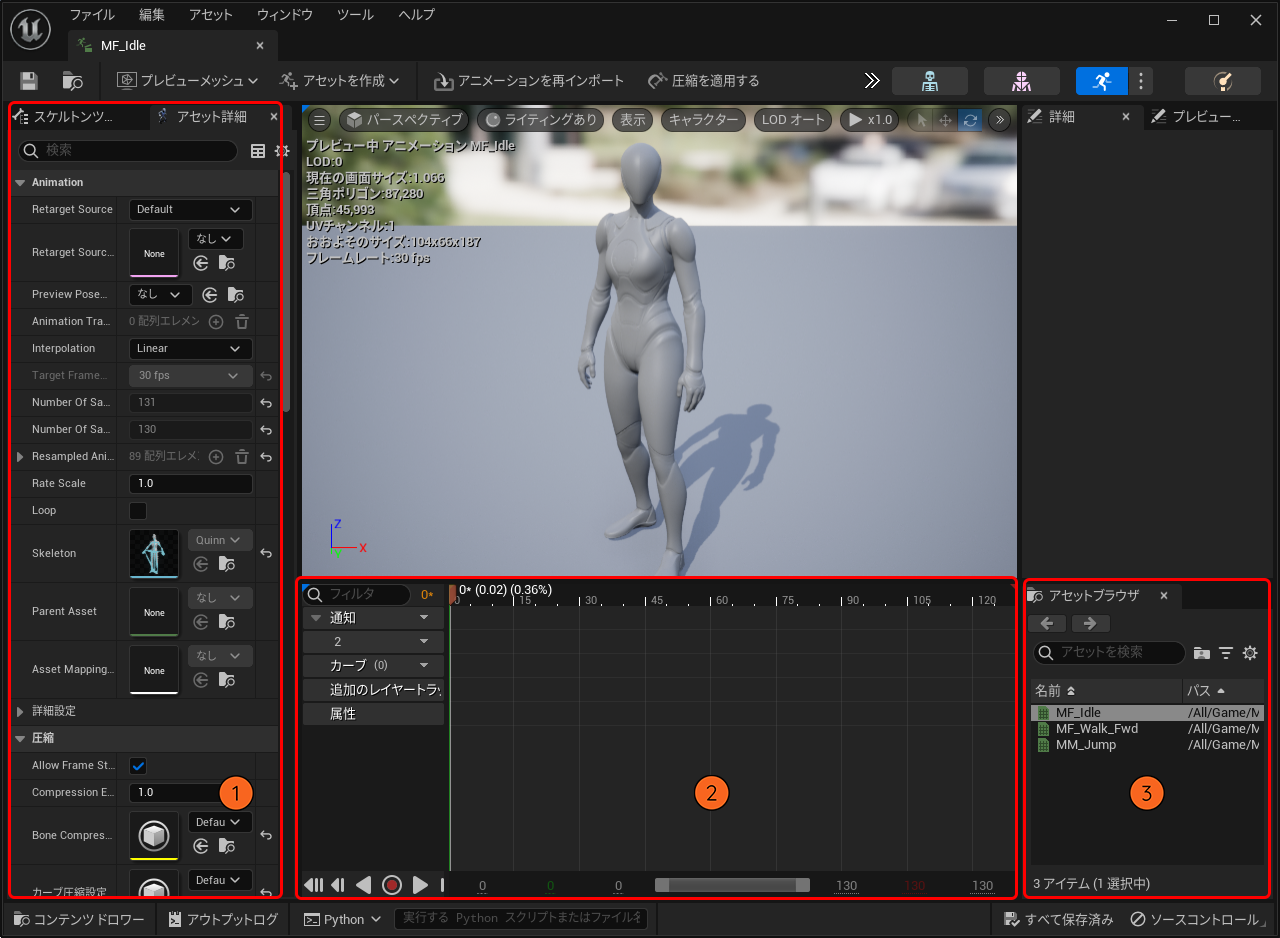Open asset browser settings gear icon
1280x938 pixels.
[1249, 653]
